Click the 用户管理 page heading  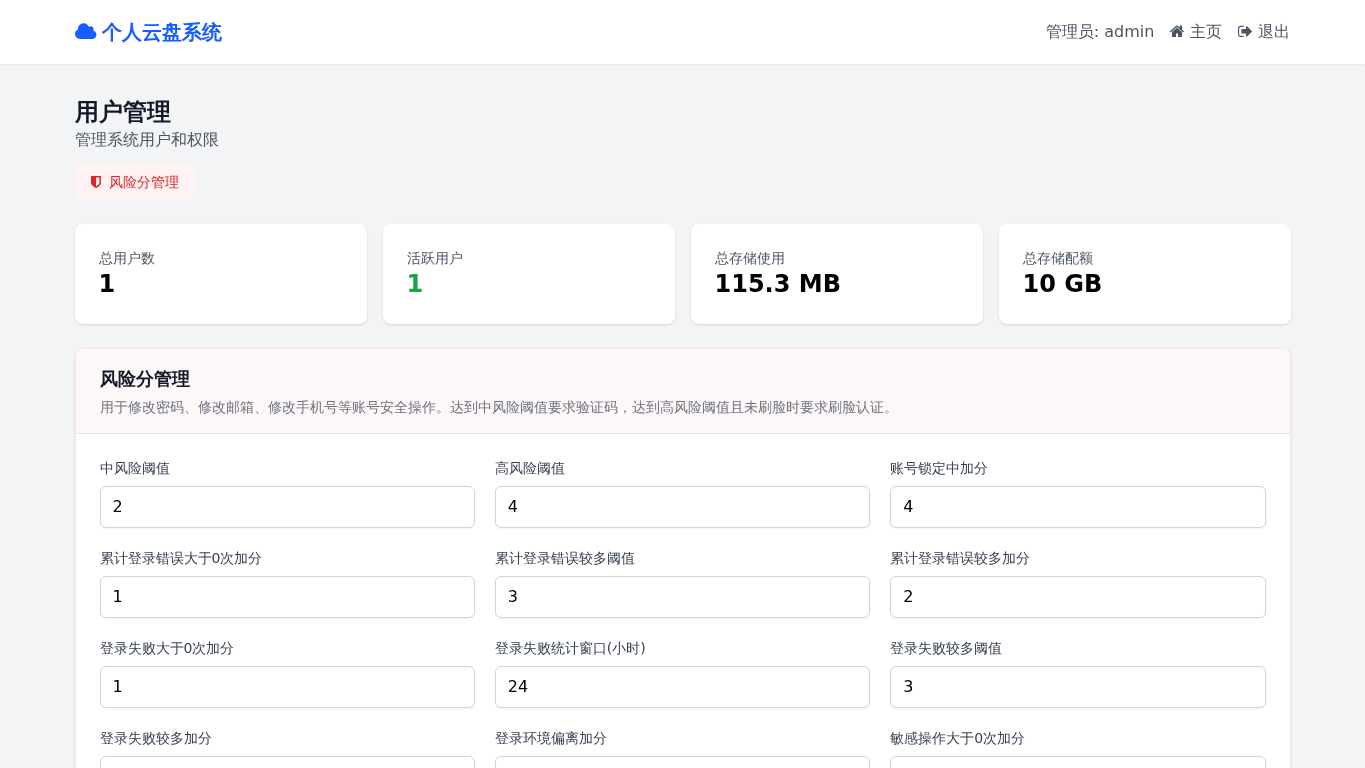coord(123,112)
